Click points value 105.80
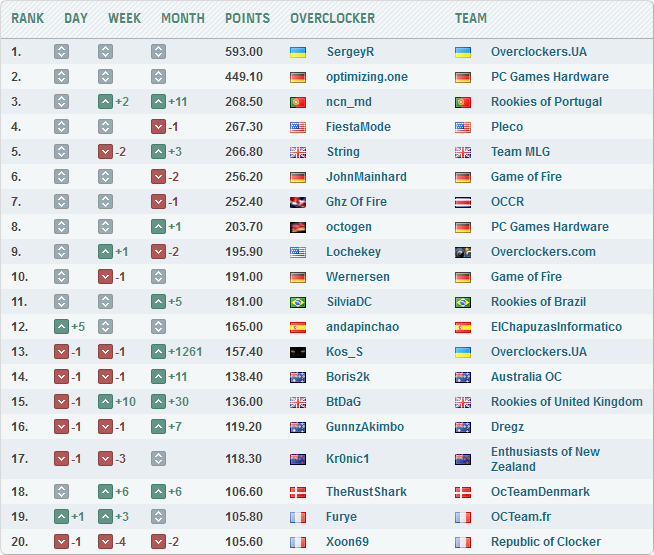This screenshot has width=654, height=555. pos(244,517)
